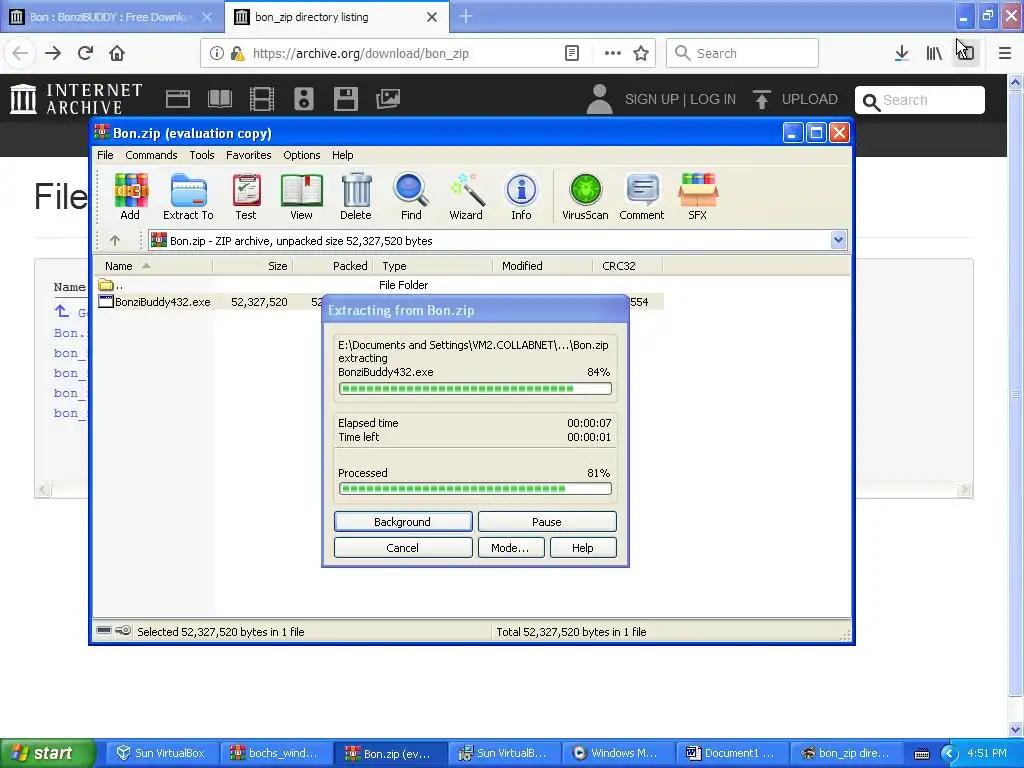
Task: Click the Delete trash can icon
Action: pyautogui.click(x=356, y=197)
